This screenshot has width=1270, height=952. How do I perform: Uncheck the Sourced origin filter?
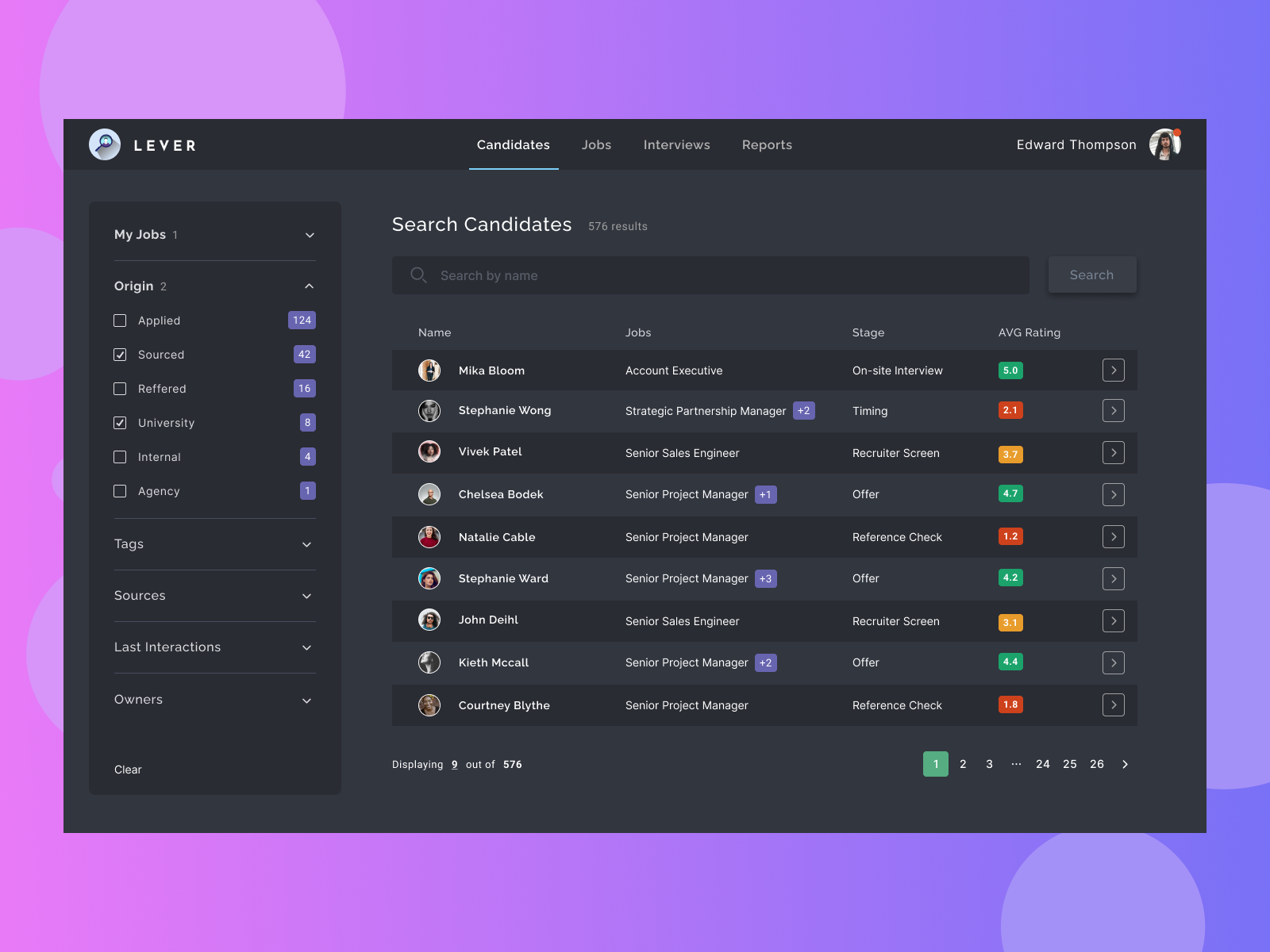pyautogui.click(x=120, y=355)
